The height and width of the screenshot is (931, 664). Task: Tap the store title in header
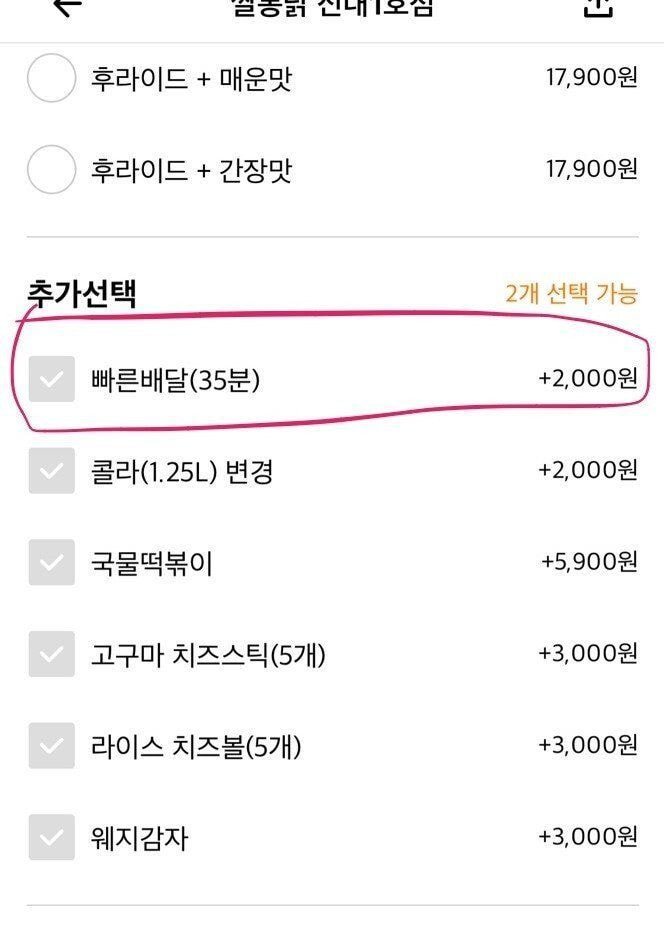tap(333, 8)
